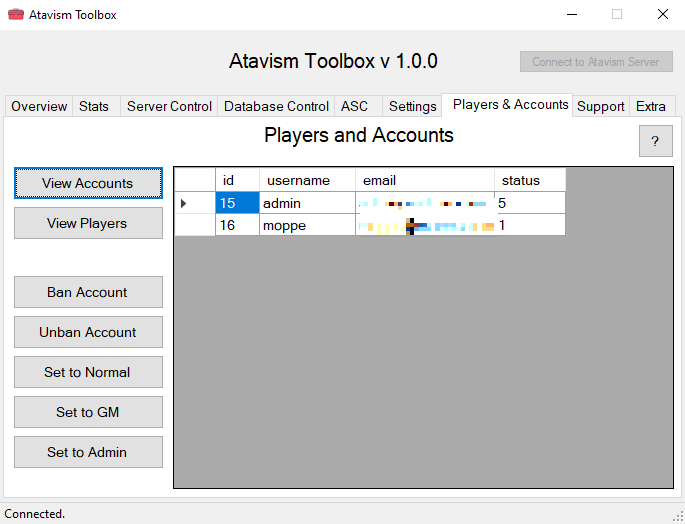Viewport: 685px width, 524px height.
Task: Open the question mark help button
Action: (655, 141)
